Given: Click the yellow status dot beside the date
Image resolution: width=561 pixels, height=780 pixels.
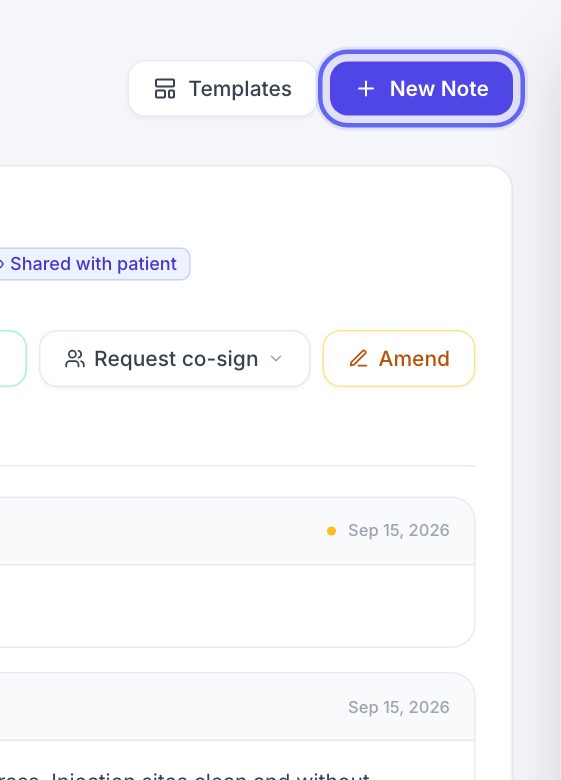Looking at the screenshot, I should [331, 531].
